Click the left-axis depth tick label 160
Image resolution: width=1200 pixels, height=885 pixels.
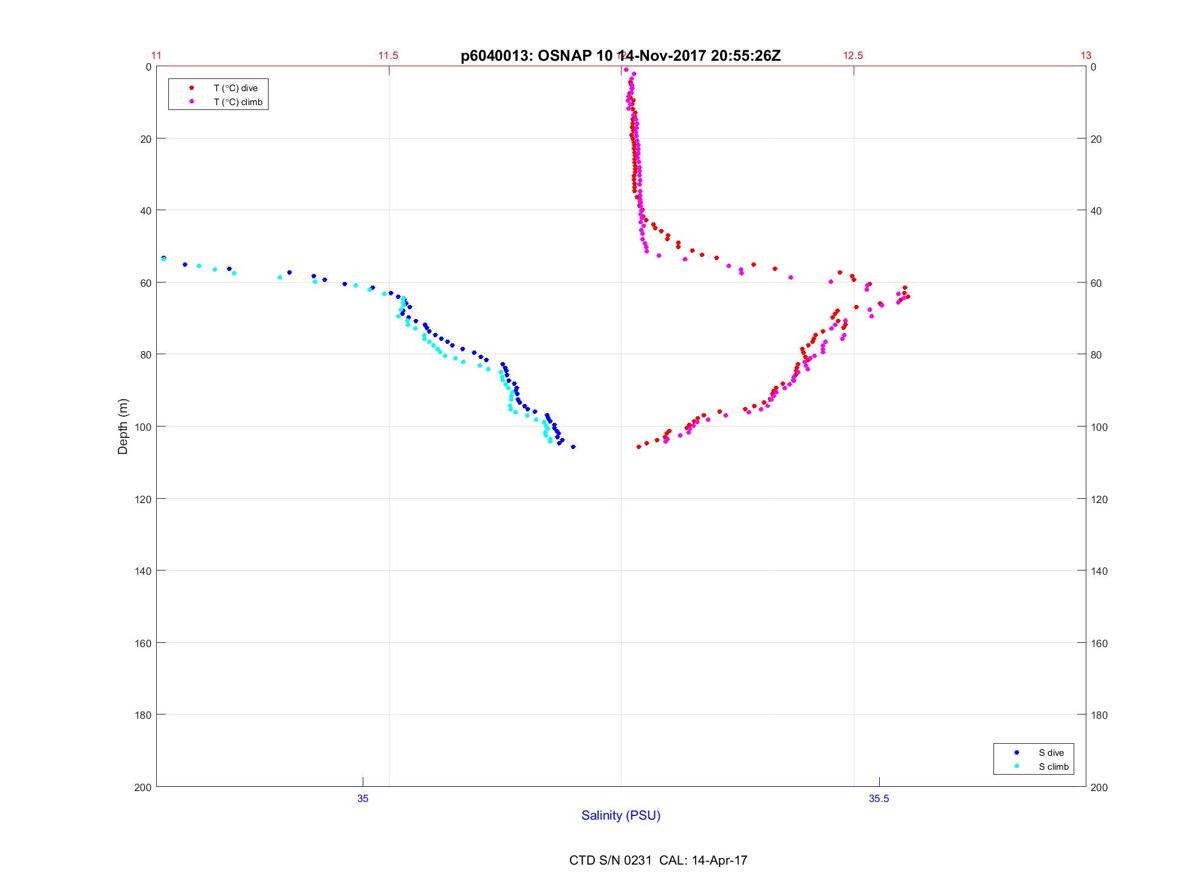(142, 643)
